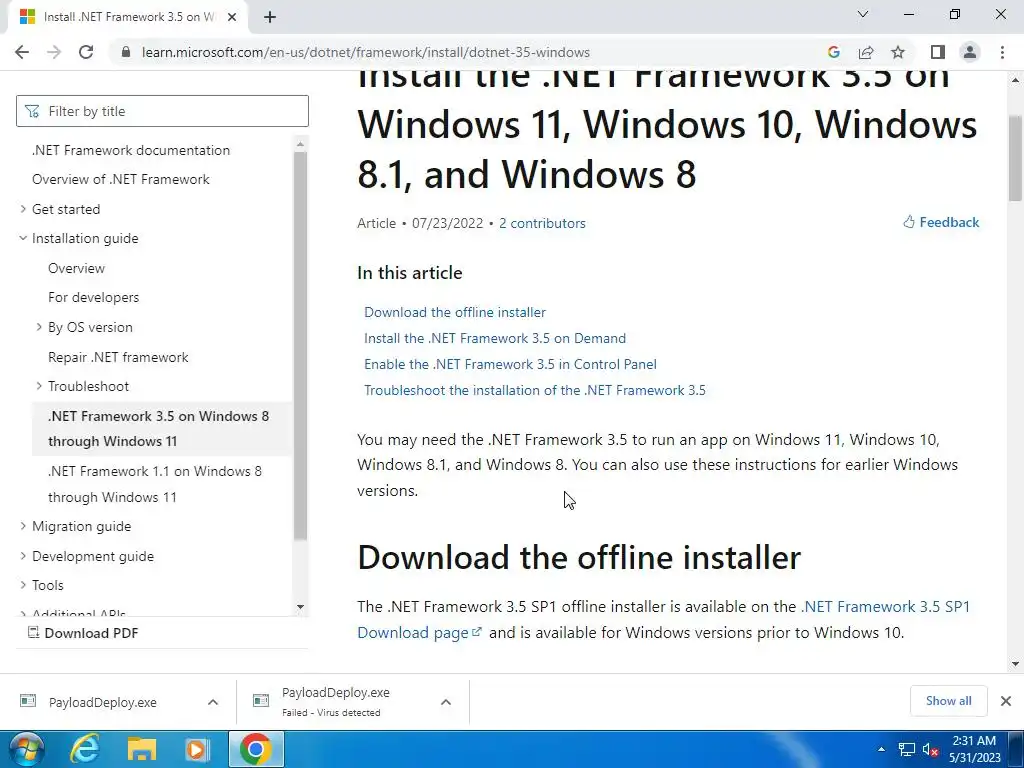Select .NET Framework 3.5 on Windows 8 through Windows 11
This screenshot has width=1024, height=768.
point(159,428)
